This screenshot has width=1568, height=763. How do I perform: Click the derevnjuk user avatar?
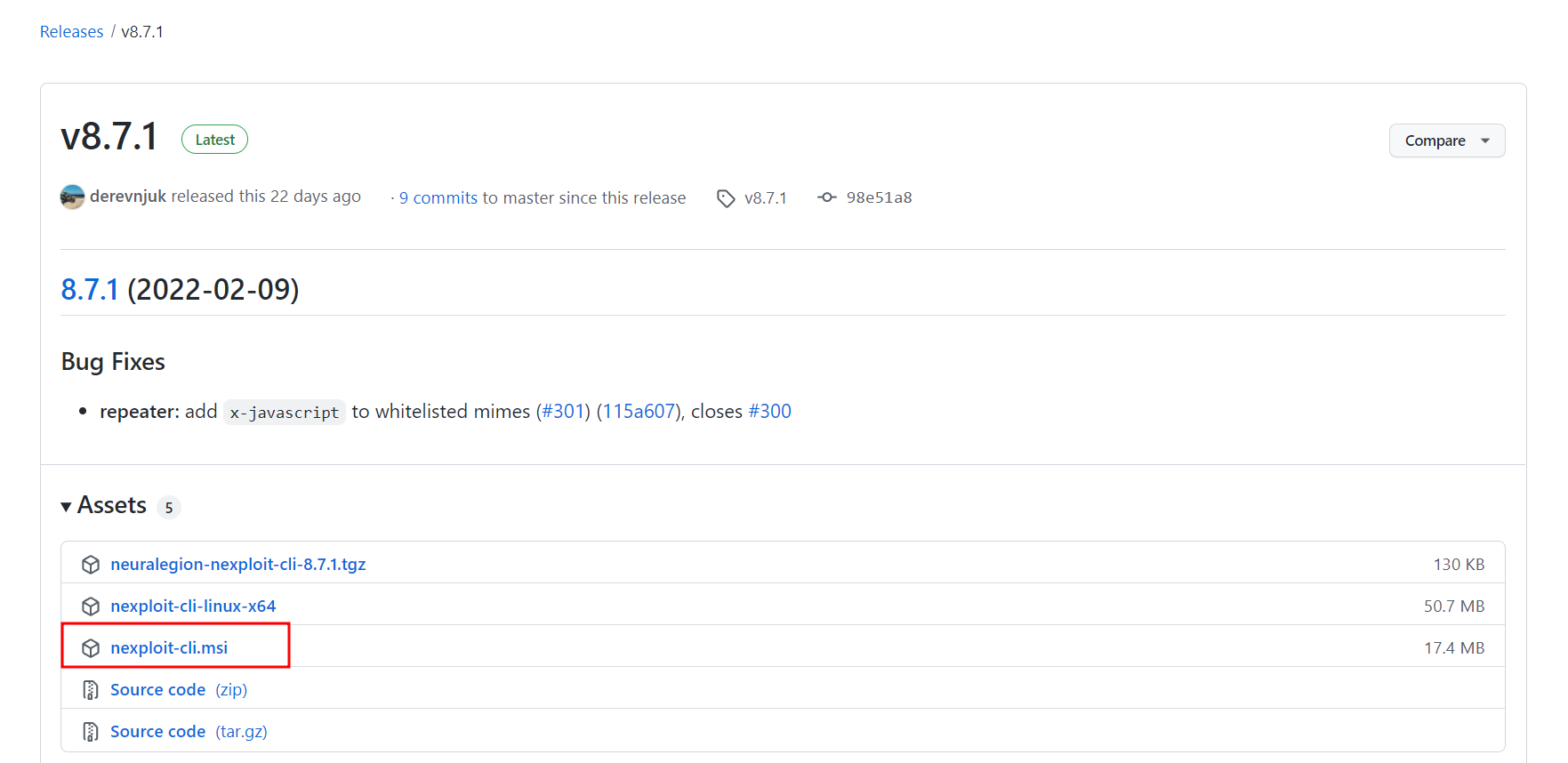pyautogui.click(x=72, y=197)
